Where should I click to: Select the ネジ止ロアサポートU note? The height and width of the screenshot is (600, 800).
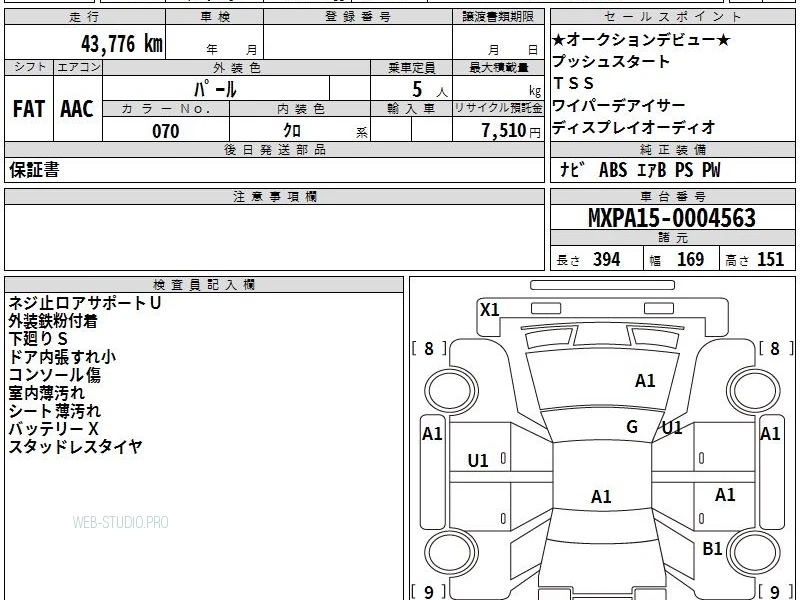(x=85, y=303)
